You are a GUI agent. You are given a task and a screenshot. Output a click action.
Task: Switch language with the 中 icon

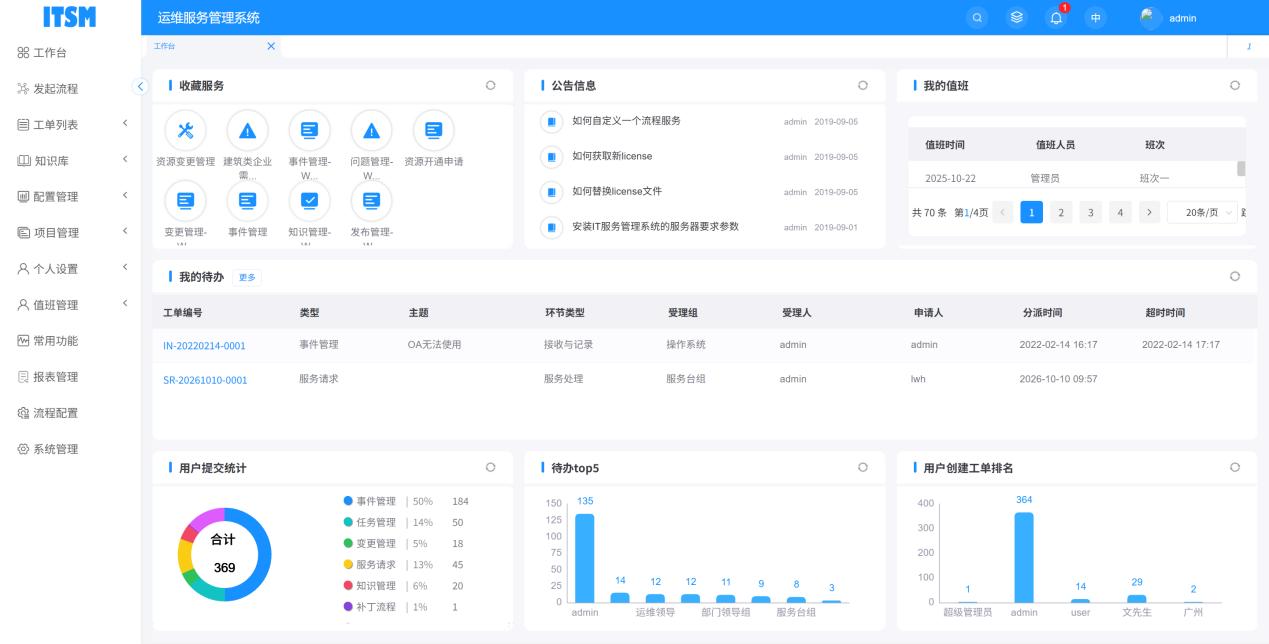(x=1096, y=18)
